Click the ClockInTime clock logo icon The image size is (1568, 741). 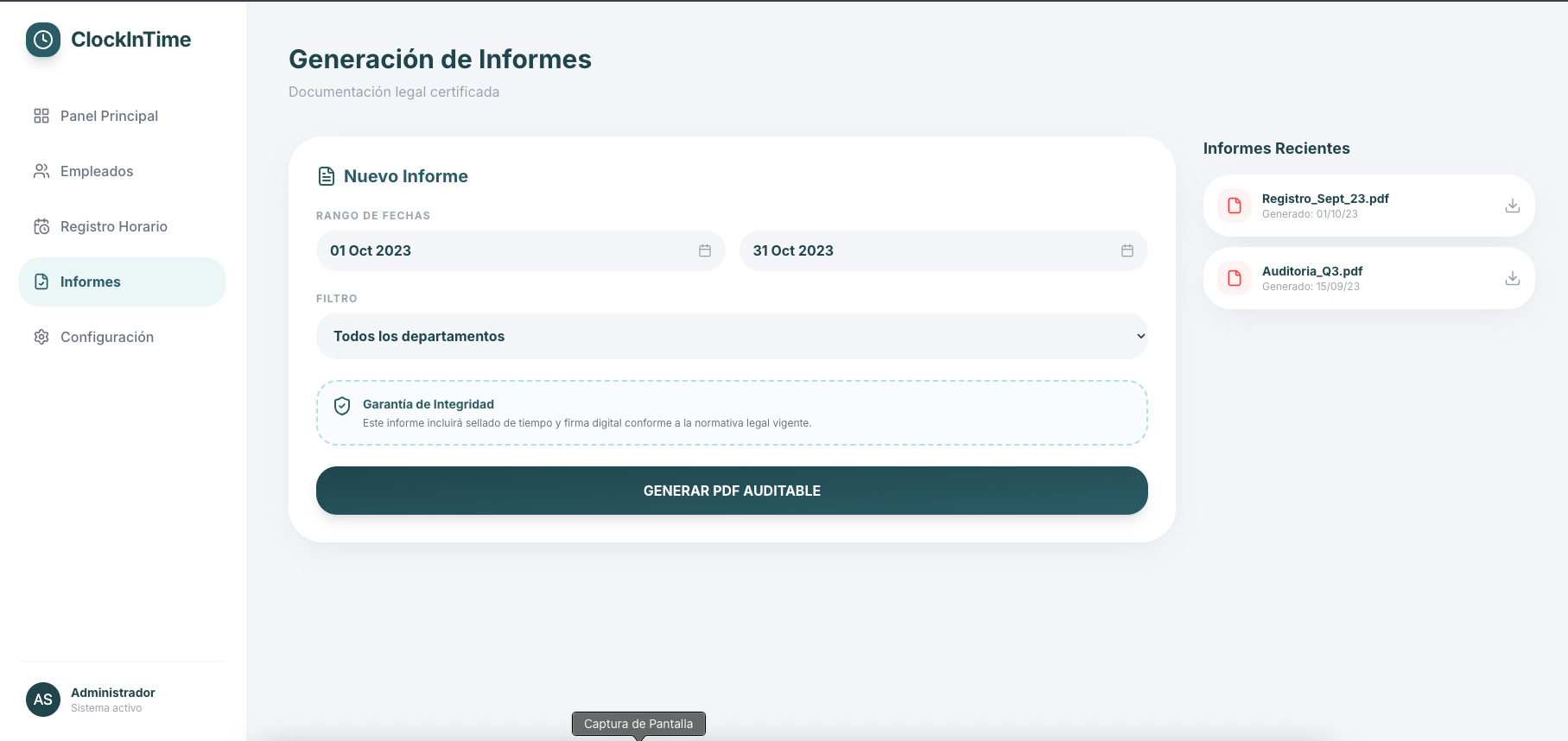coord(43,40)
